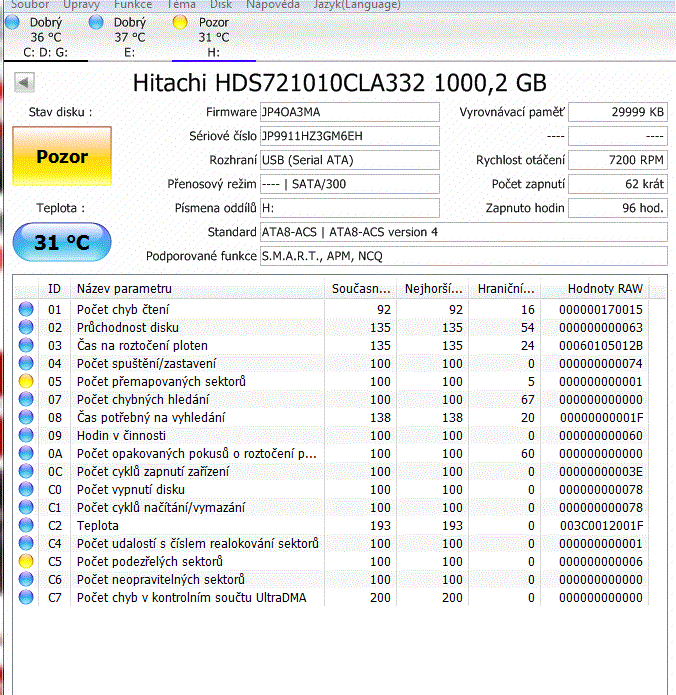Click the Hodnoty RAW column header
Viewport: 676px width, 695px height.
595,289
